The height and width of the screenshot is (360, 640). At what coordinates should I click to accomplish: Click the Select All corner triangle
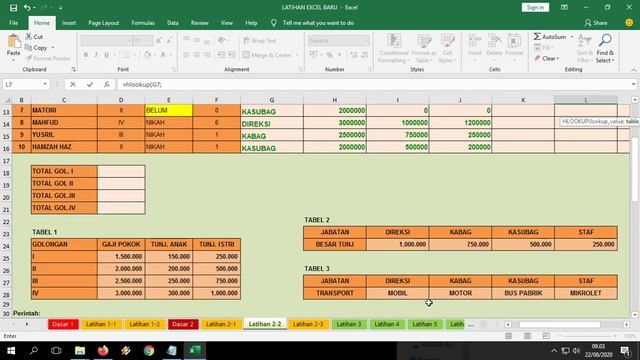[7, 100]
